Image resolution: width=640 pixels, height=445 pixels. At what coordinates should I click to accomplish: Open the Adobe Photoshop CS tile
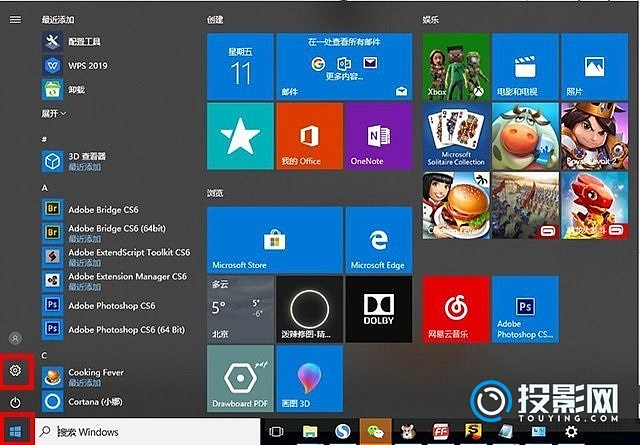(525, 309)
